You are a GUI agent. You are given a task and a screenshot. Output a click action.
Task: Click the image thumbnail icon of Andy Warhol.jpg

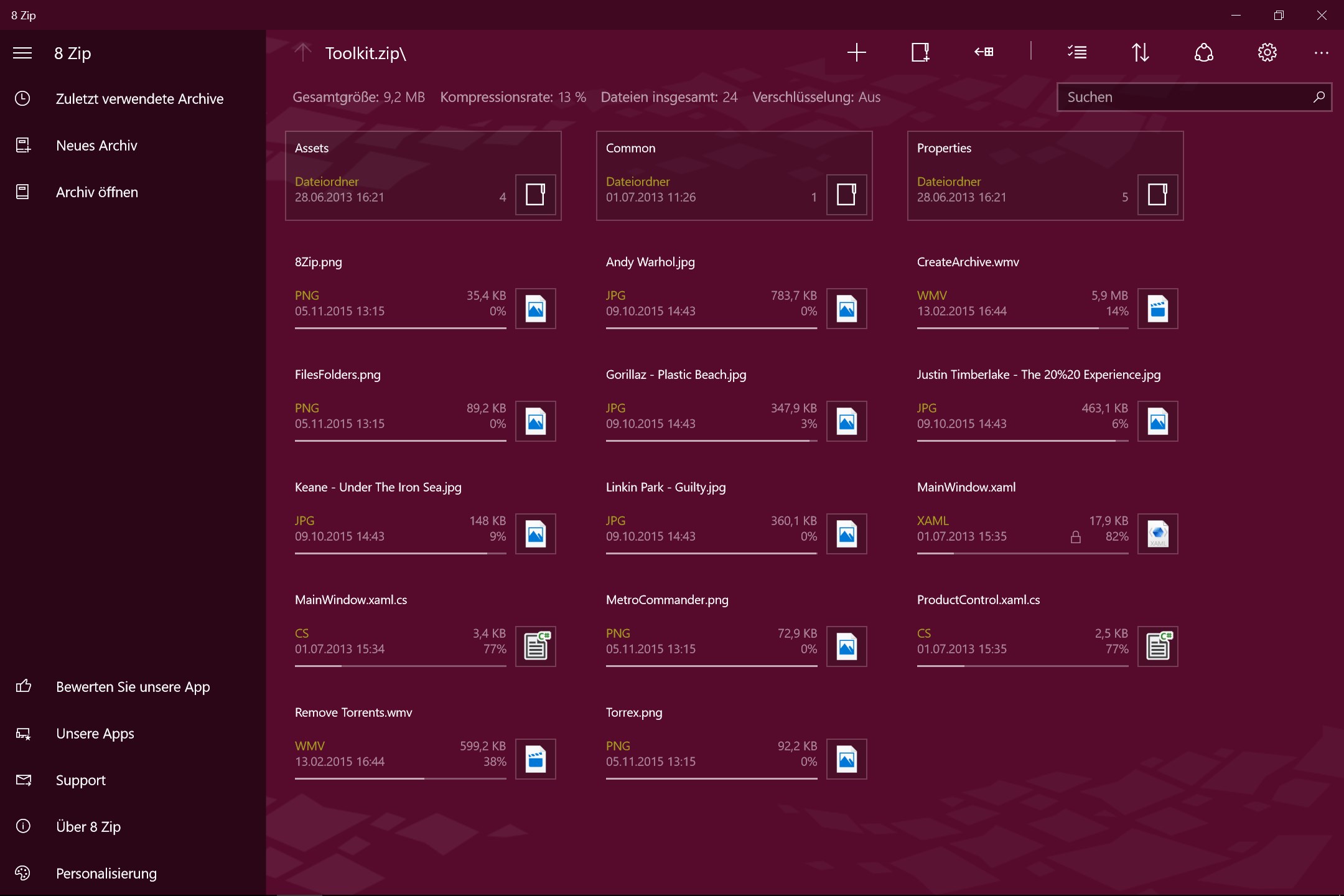click(x=847, y=308)
